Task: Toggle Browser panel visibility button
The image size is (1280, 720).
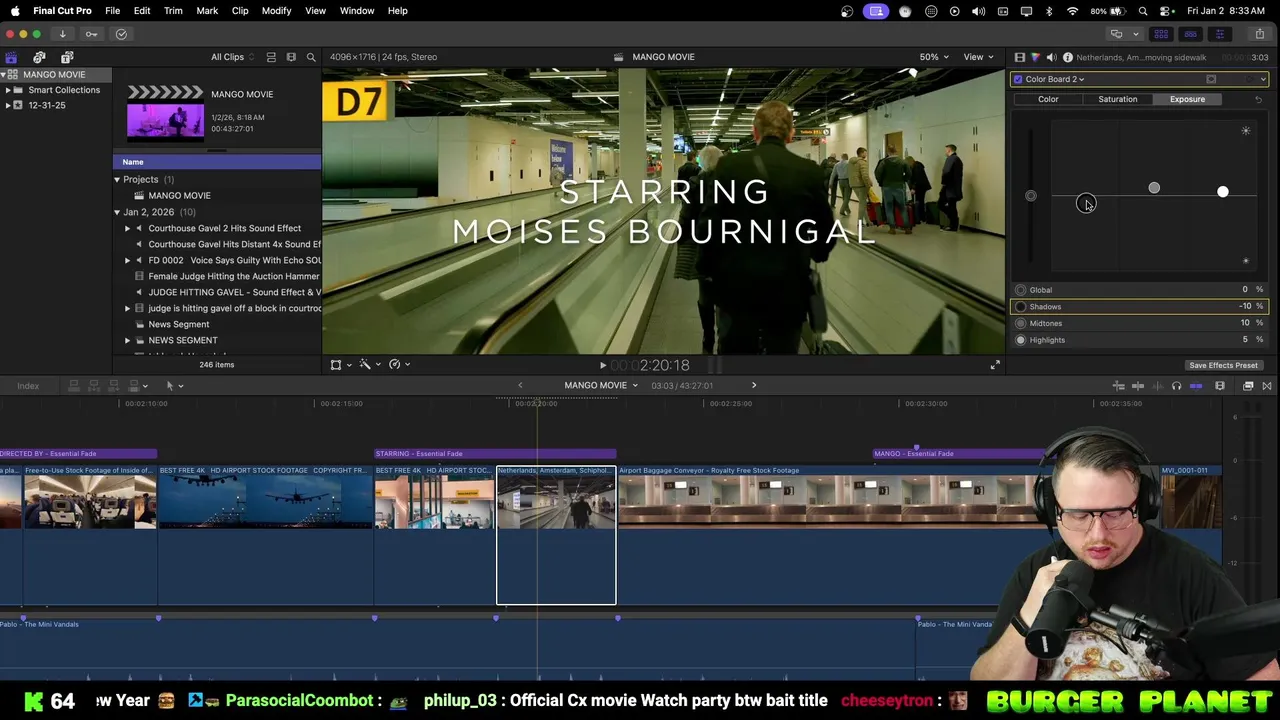Action: click(x=1162, y=34)
